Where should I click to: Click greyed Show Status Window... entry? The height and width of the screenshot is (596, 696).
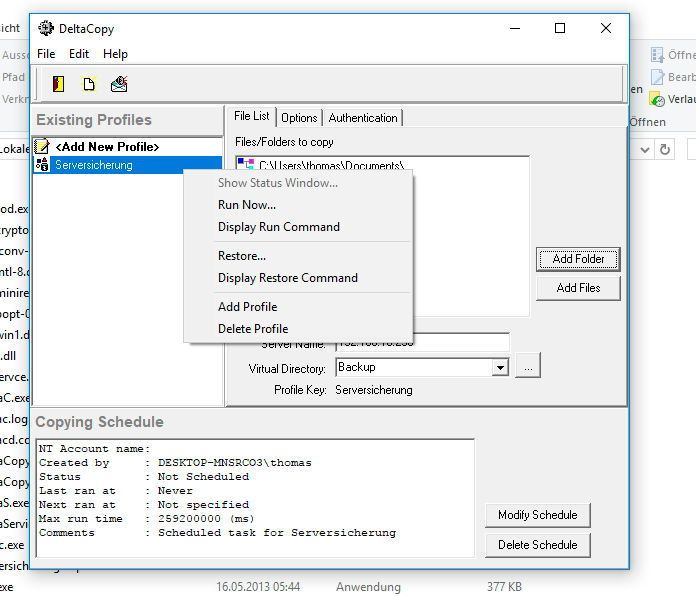click(298, 183)
